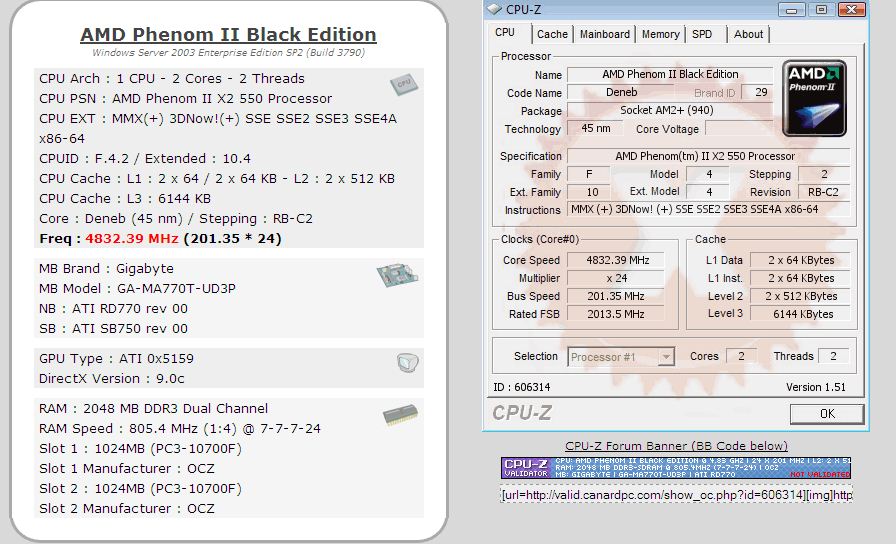
Task: Click the Slot 1 : 1024MB line
Action: pos(141,449)
